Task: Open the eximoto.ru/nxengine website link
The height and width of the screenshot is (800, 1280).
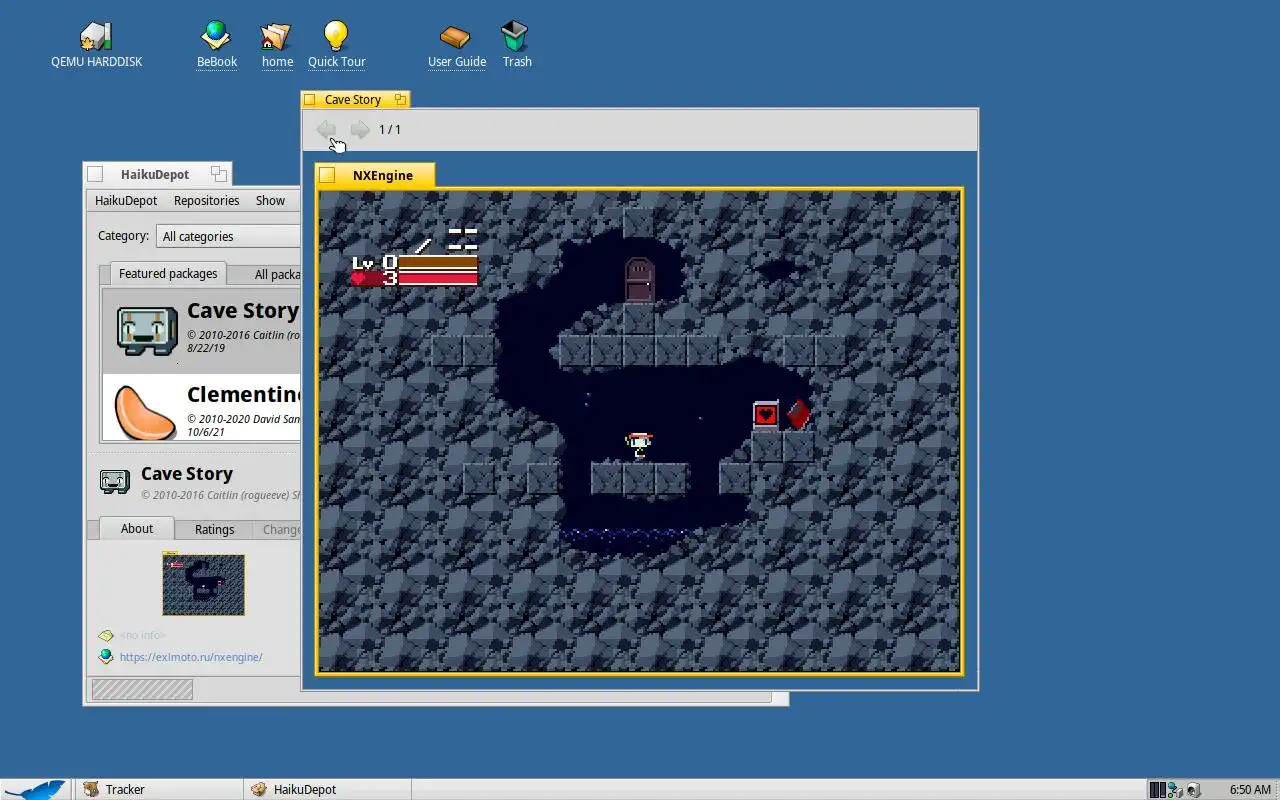Action: (x=191, y=657)
